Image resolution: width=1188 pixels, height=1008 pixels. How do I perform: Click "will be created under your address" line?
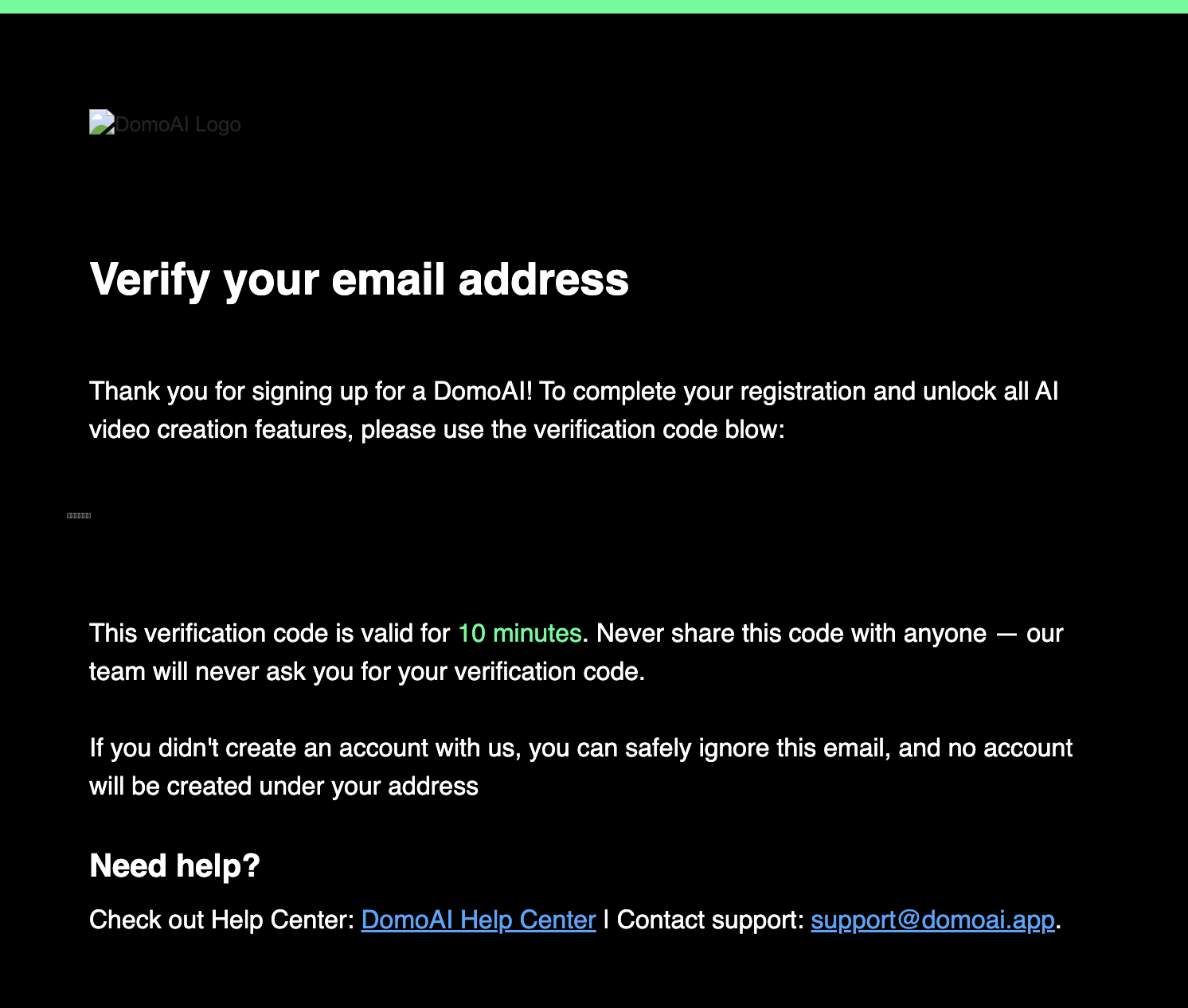(283, 787)
